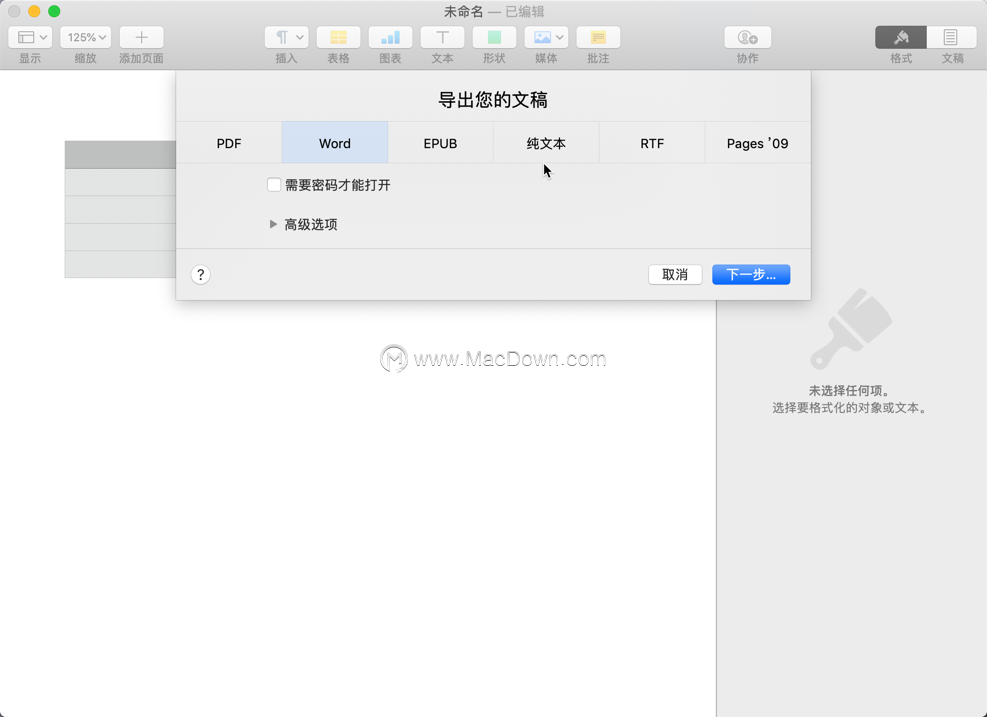Screen dimensions: 987x717
Task: Click the 未命名 document title
Action: [463, 11]
